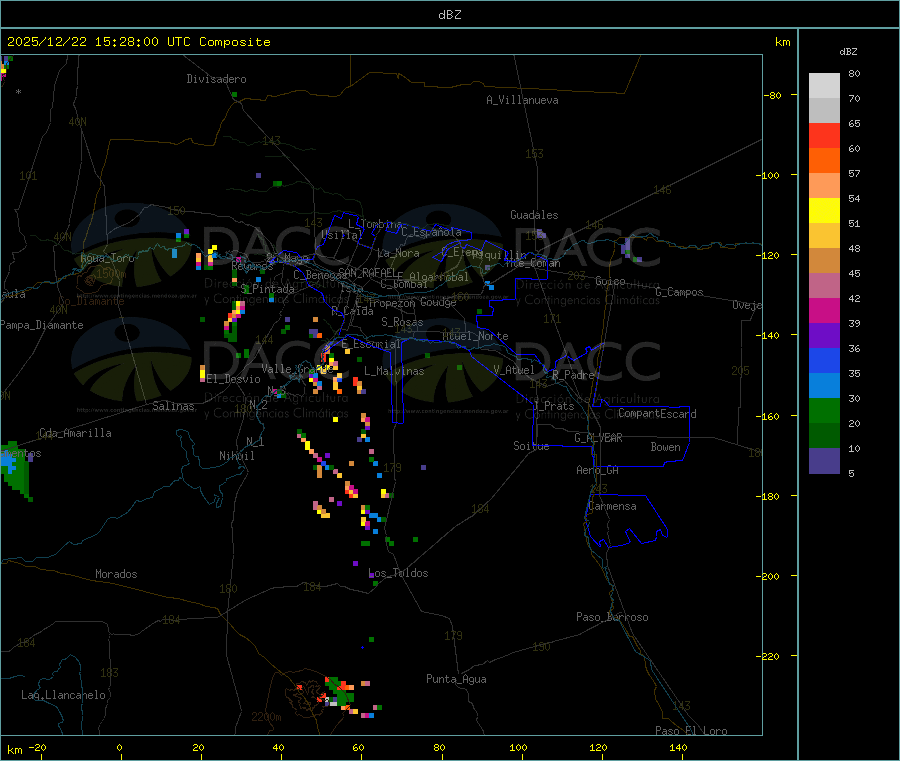Click the timestamp 2025/12/22 15:28:00 UTC Composite
This screenshot has height=761, width=900.
click(x=138, y=42)
